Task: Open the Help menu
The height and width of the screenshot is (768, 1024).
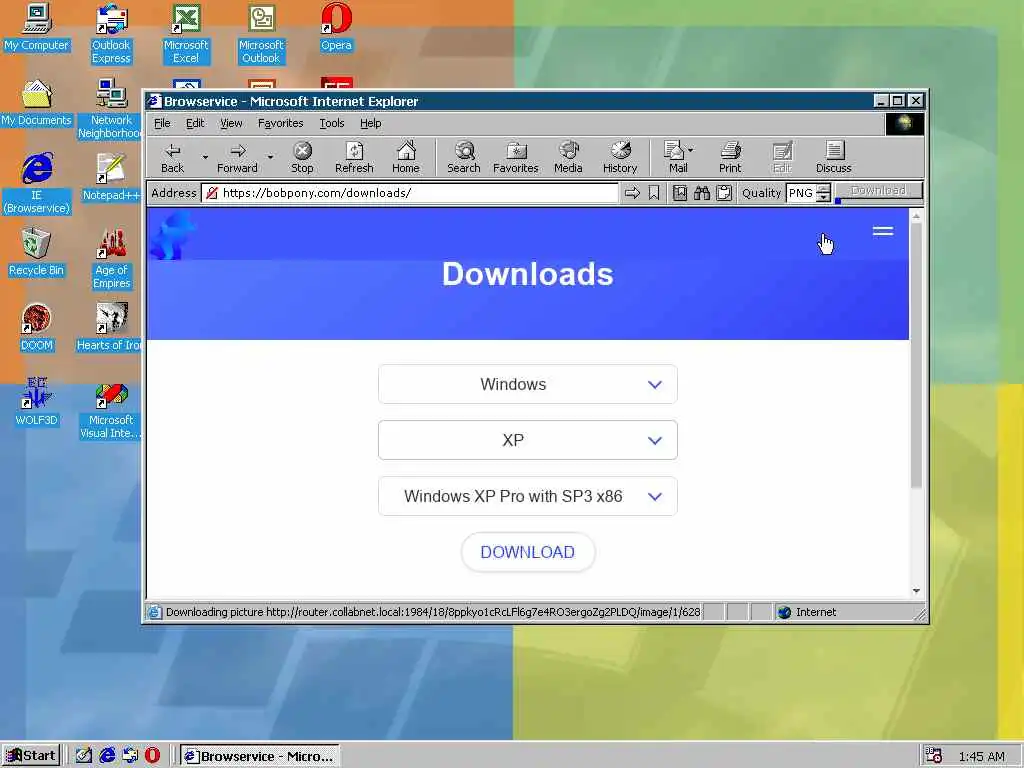Action: pos(370,123)
